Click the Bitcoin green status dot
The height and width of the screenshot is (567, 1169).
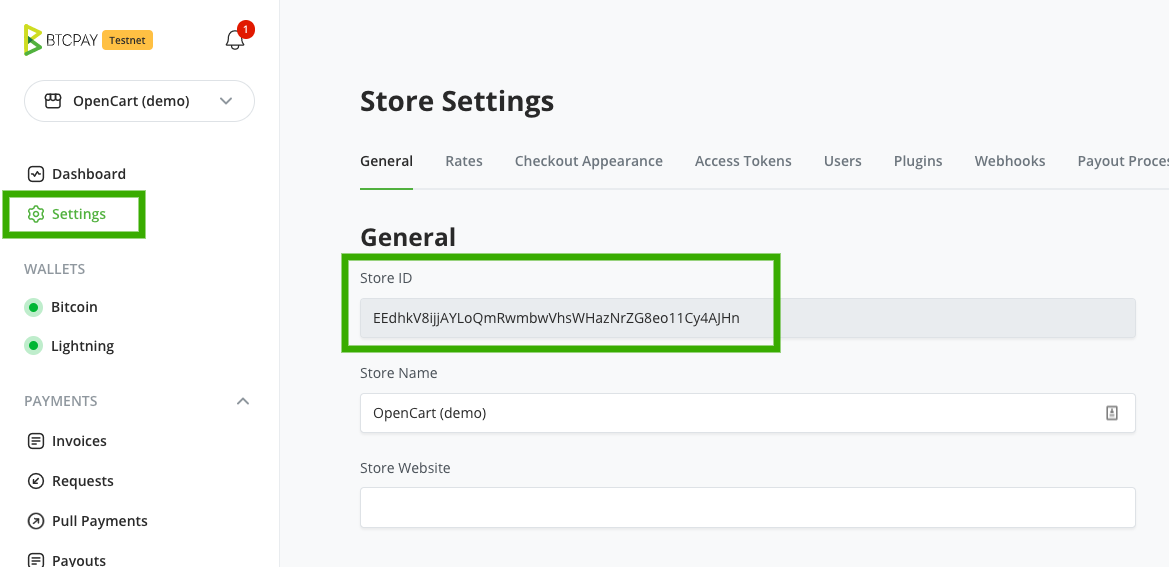click(x=33, y=307)
